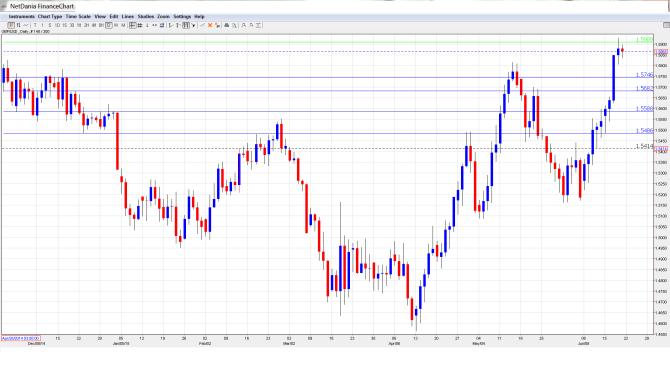The width and height of the screenshot is (670, 377).
Task: Click the faint line tool before orange X
Action: [203, 26]
